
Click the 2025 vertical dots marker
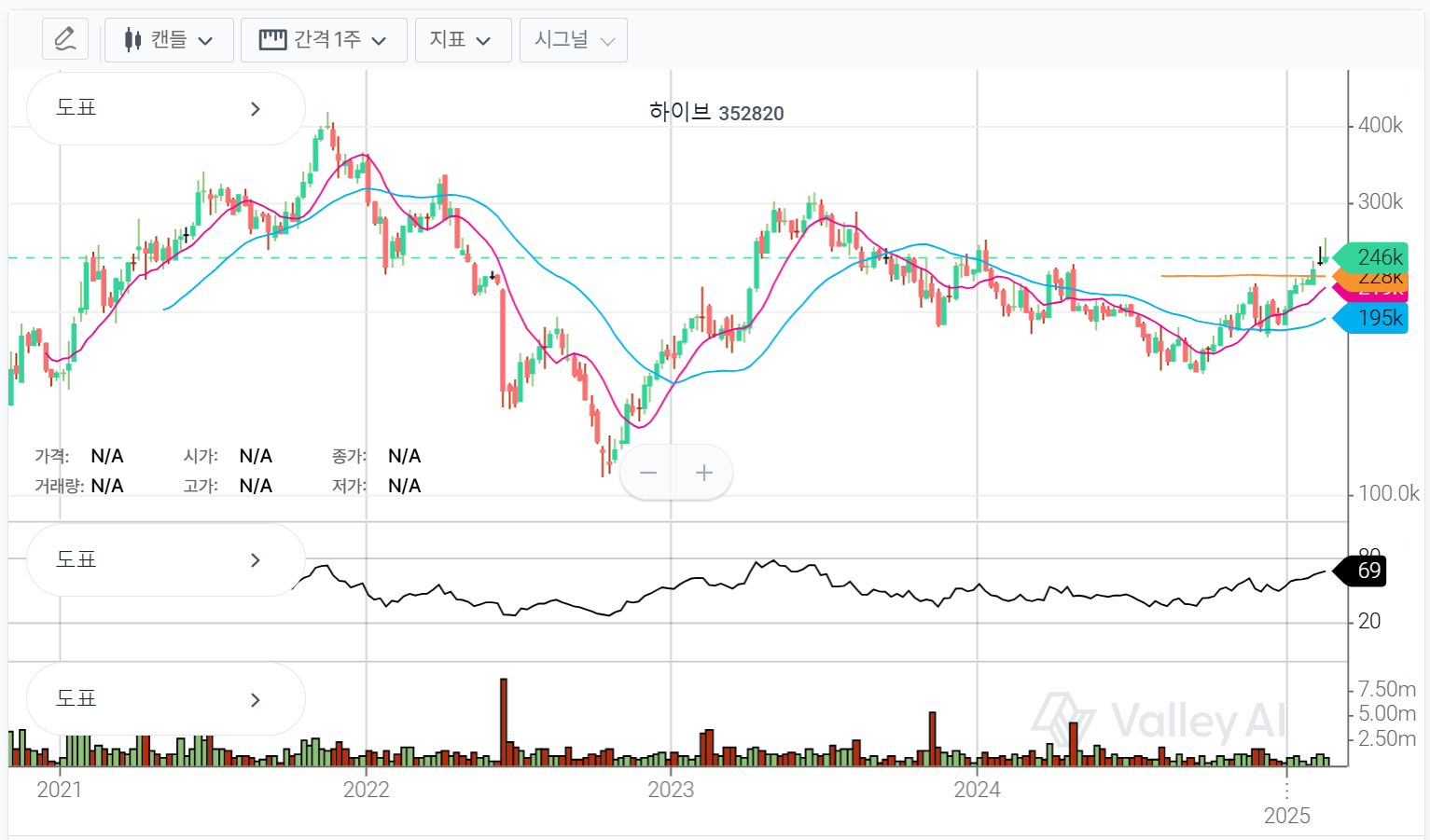pos(1286,791)
